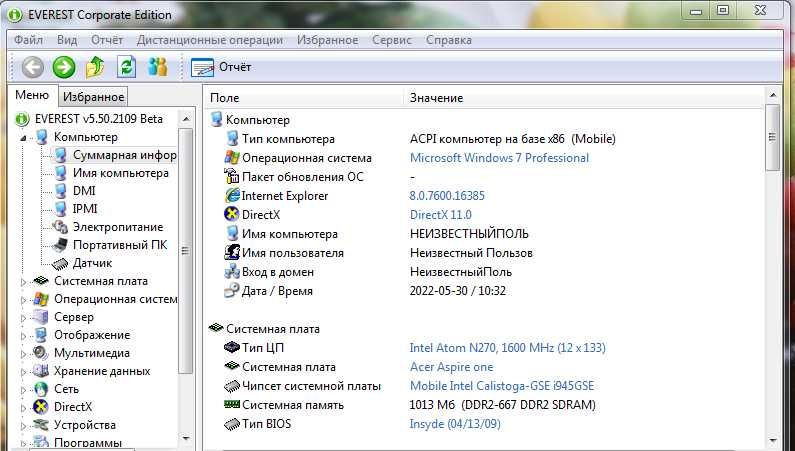The width and height of the screenshot is (795, 451).
Task: Expand Хранение данных tree node
Action: (x=23, y=372)
